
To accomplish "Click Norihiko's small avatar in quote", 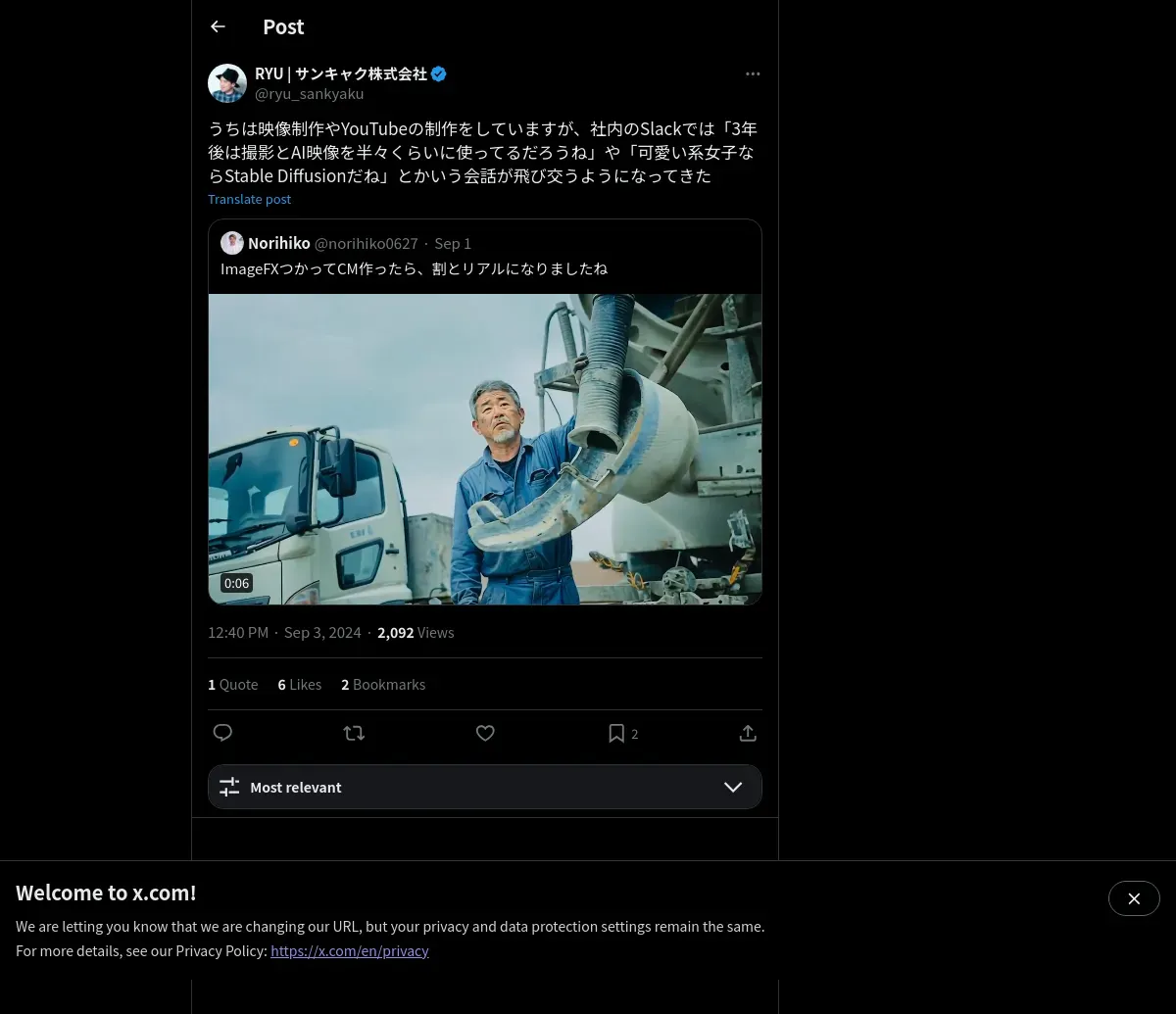I will click(232, 243).
